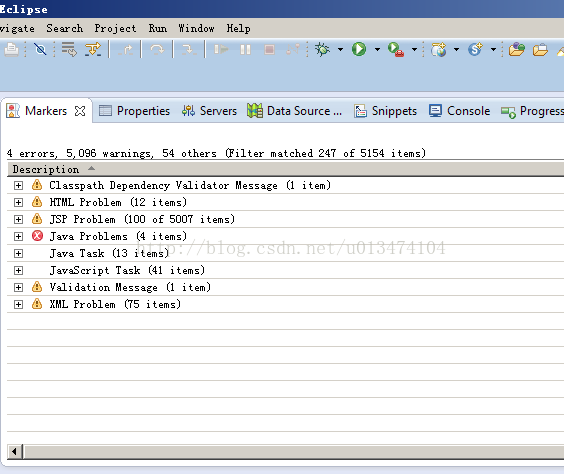Click the green Run button icon
Viewport: 564px width, 474px height.
pyautogui.click(x=359, y=49)
